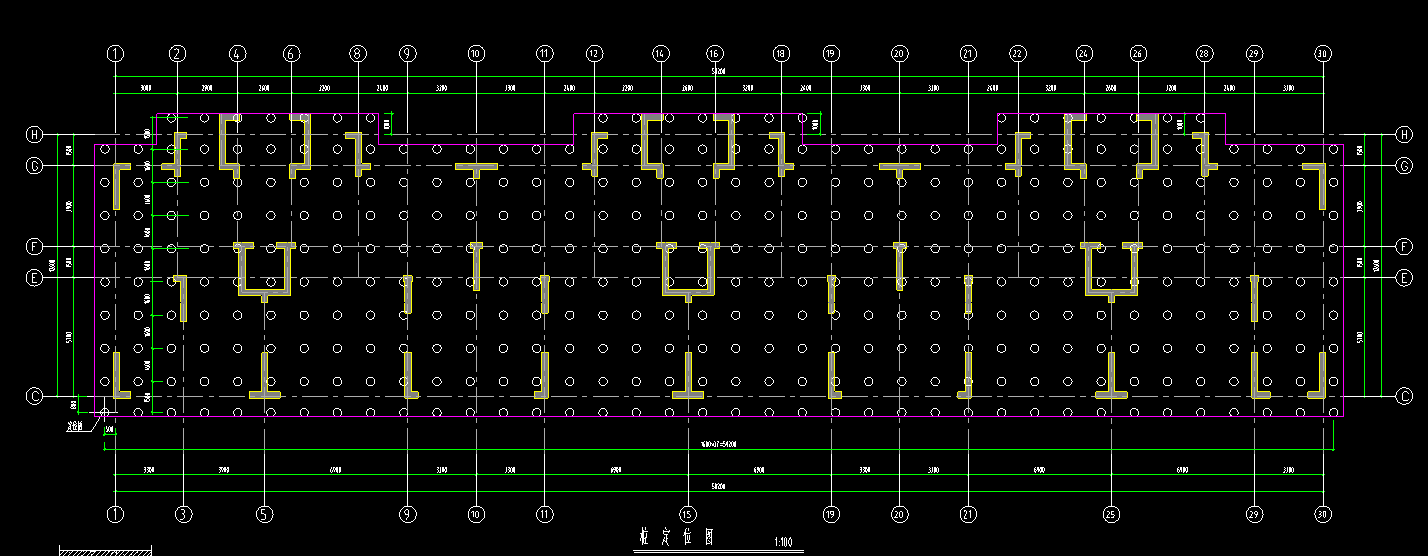
Task: Select axis bubble 12 in the drawing
Action: tap(594, 53)
